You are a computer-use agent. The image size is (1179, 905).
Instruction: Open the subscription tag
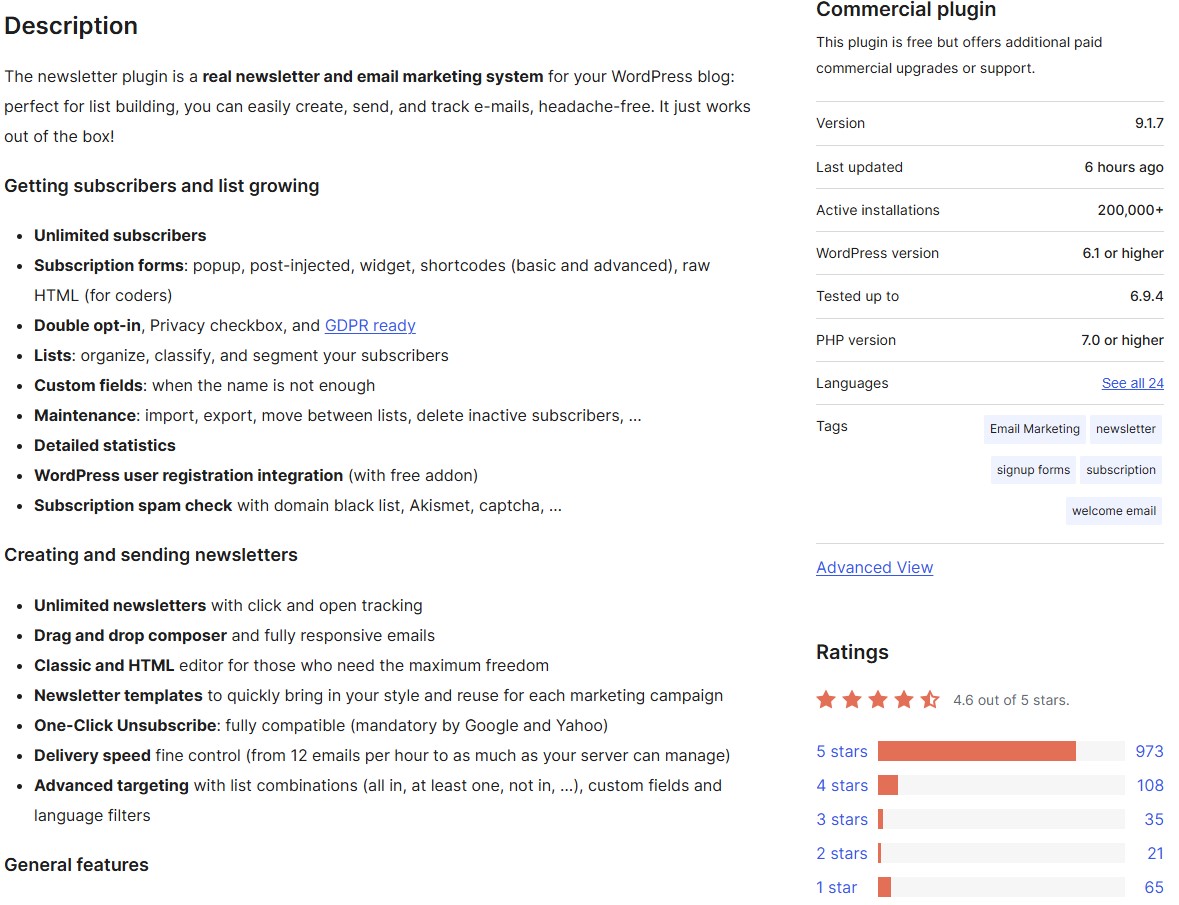pyautogui.click(x=1120, y=469)
